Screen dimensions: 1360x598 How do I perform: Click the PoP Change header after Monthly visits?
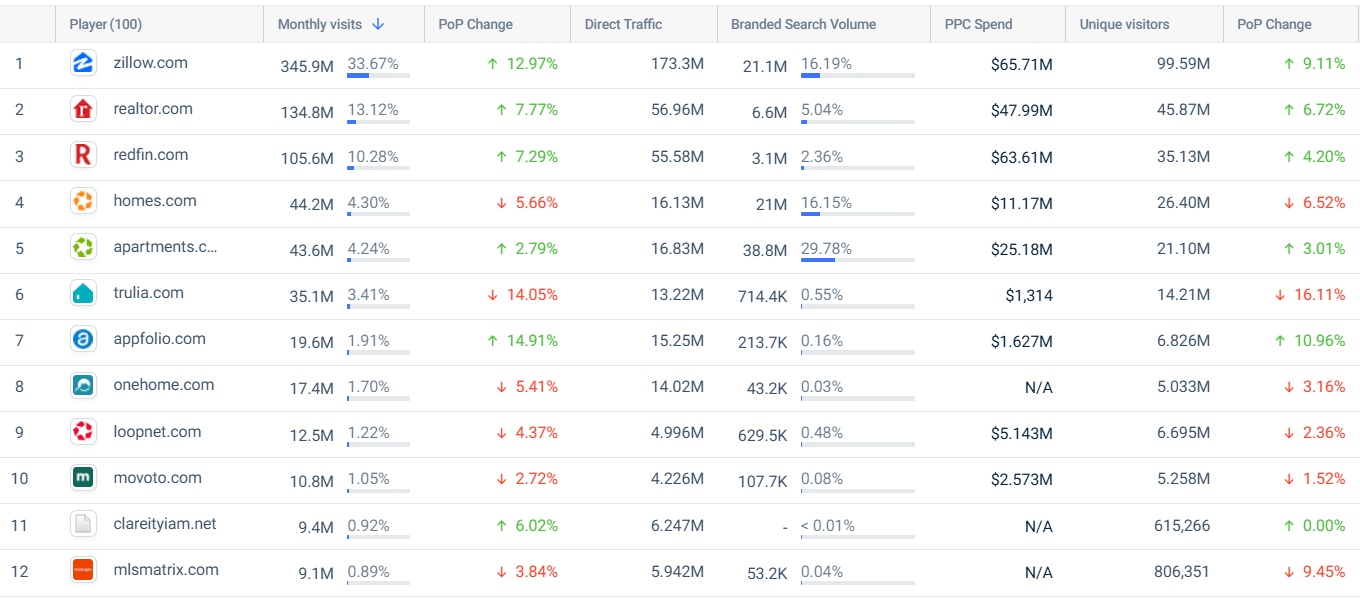pos(475,24)
